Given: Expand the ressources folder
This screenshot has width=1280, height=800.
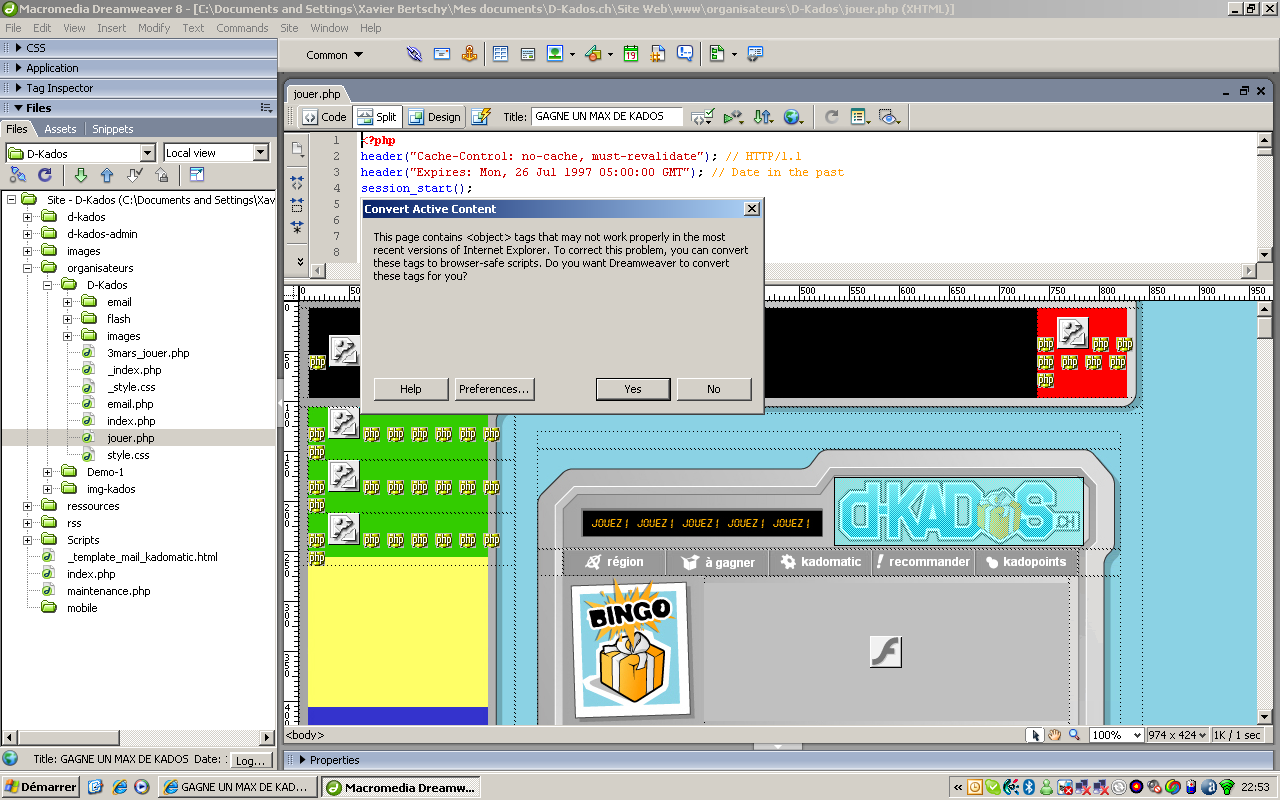Looking at the screenshot, I should tap(28, 506).
